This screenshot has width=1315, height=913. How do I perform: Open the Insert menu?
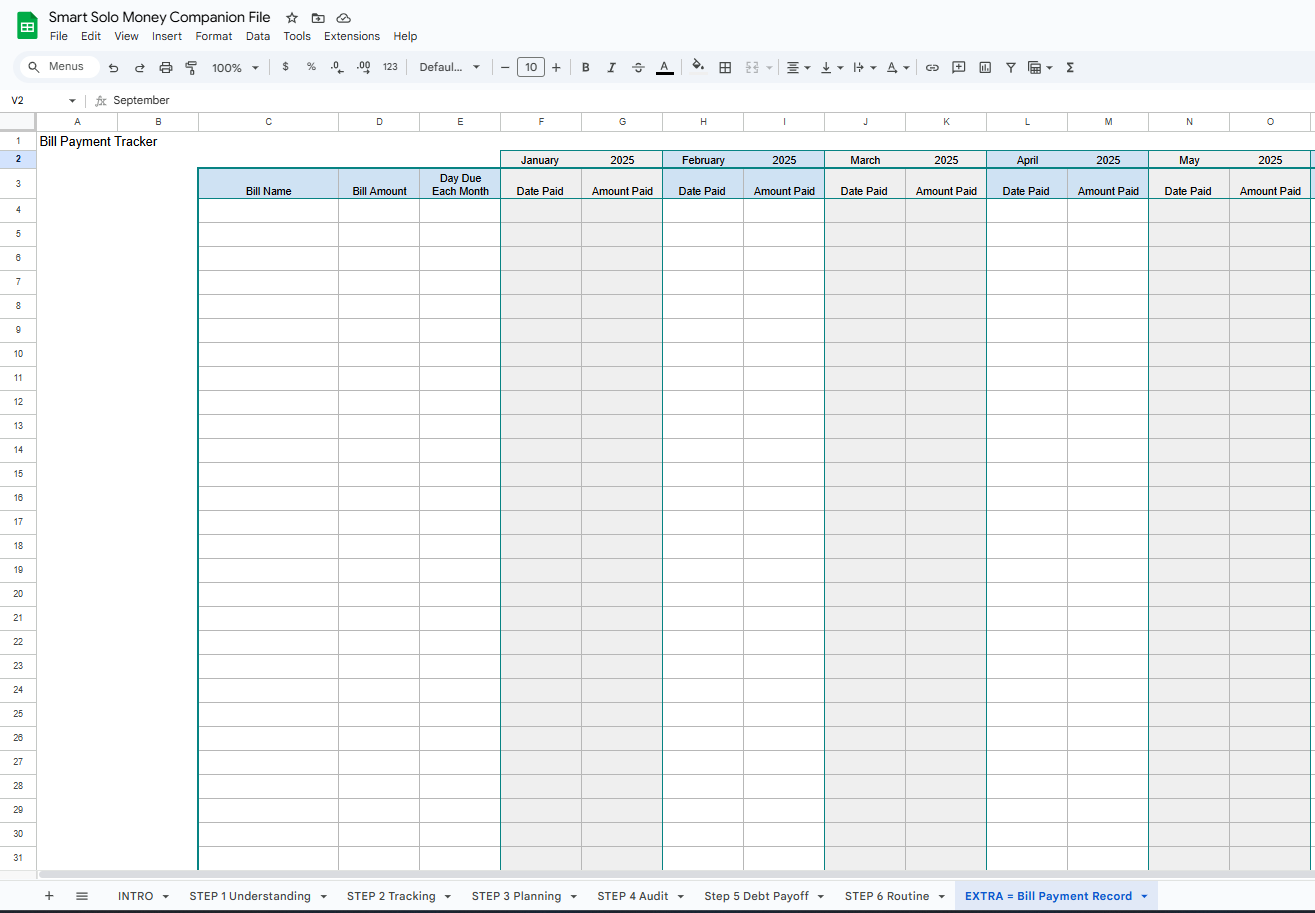pos(167,36)
